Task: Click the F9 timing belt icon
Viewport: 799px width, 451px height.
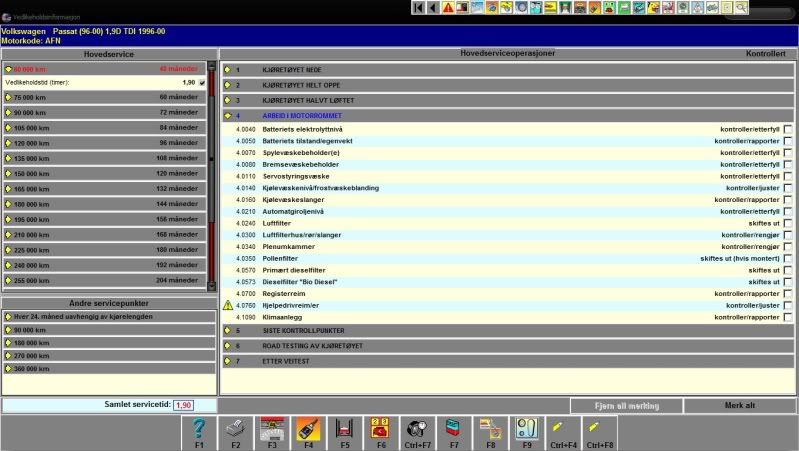Action: [527, 430]
